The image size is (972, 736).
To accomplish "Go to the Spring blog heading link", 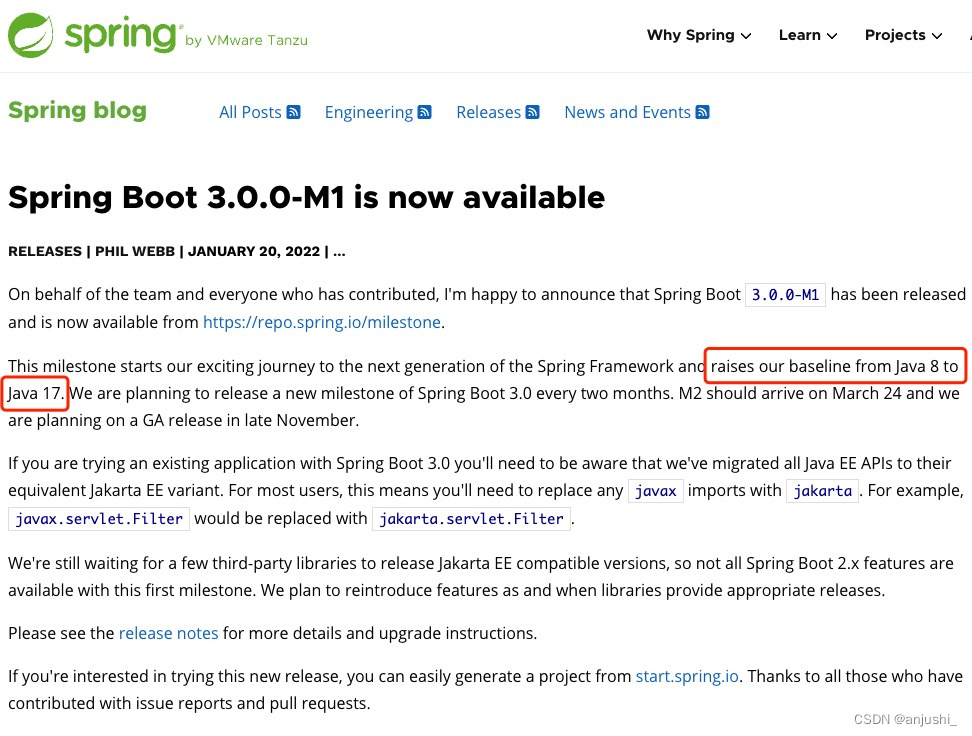I will (x=77, y=110).
